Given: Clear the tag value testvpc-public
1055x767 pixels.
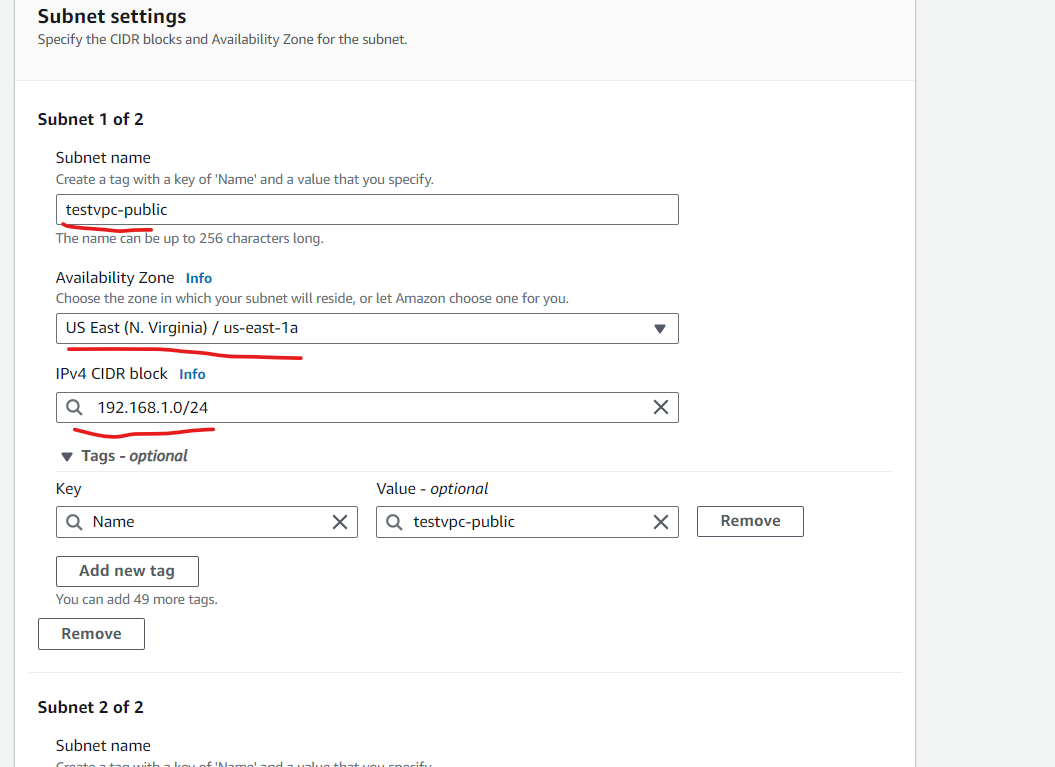Looking at the screenshot, I should click(661, 522).
